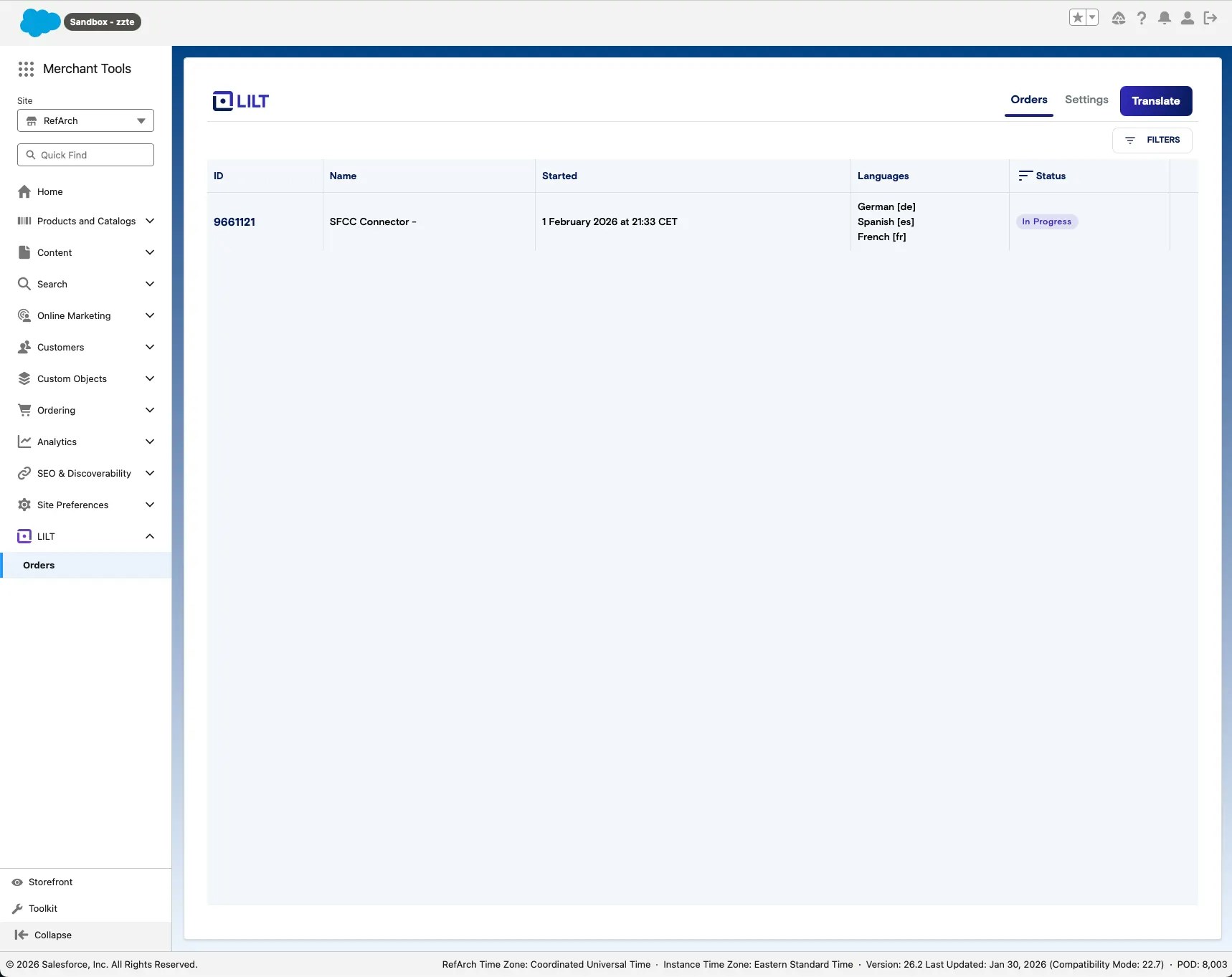Click the Merchant Tools title
The height and width of the screenshot is (977, 1232).
pyautogui.click(x=87, y=69)
